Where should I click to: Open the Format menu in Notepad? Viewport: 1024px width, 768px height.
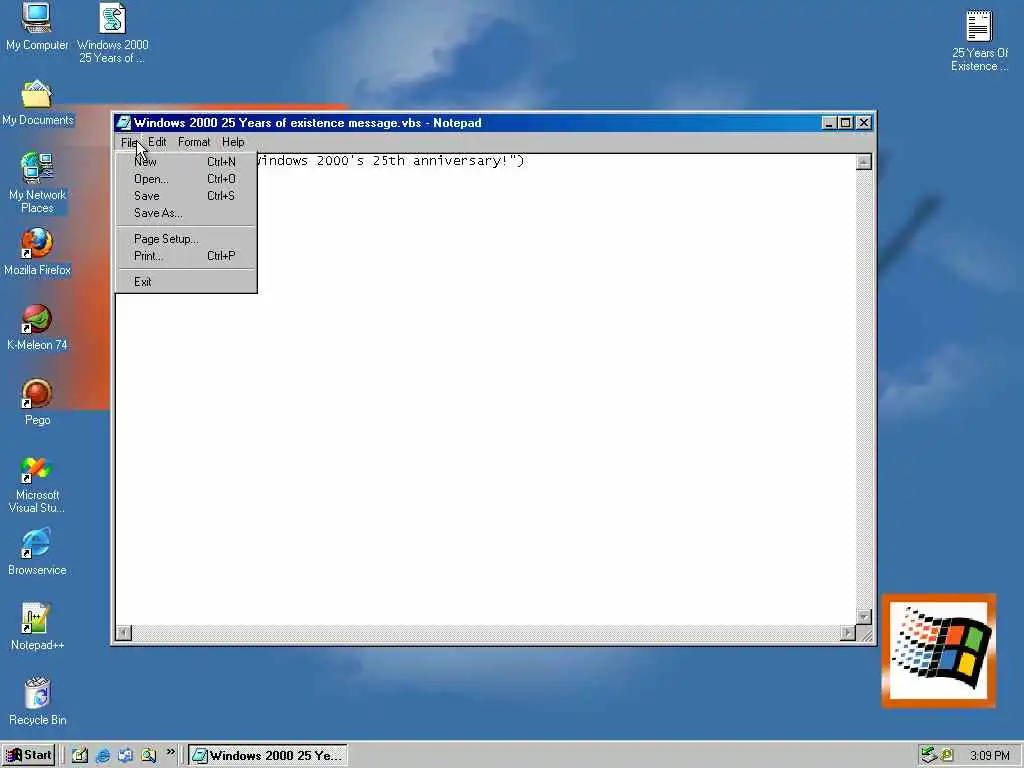[194, 142]
